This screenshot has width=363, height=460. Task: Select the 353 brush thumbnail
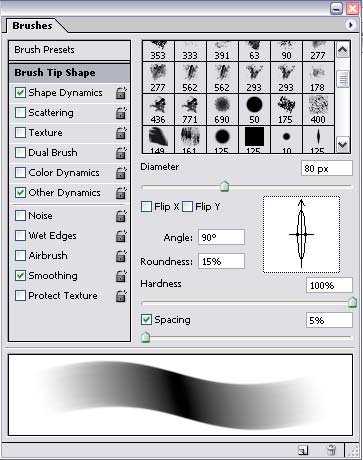(158, 51)
